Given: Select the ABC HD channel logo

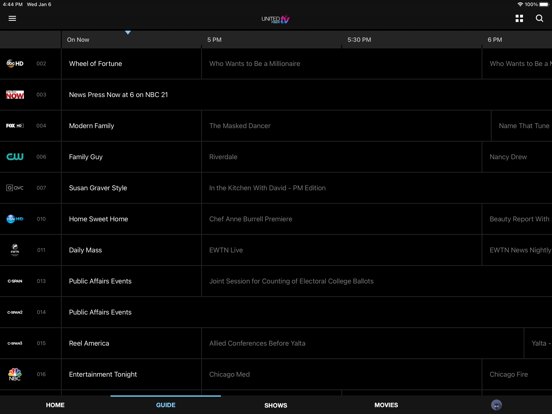Looking at the screenshot, I should tap(15, 63).
